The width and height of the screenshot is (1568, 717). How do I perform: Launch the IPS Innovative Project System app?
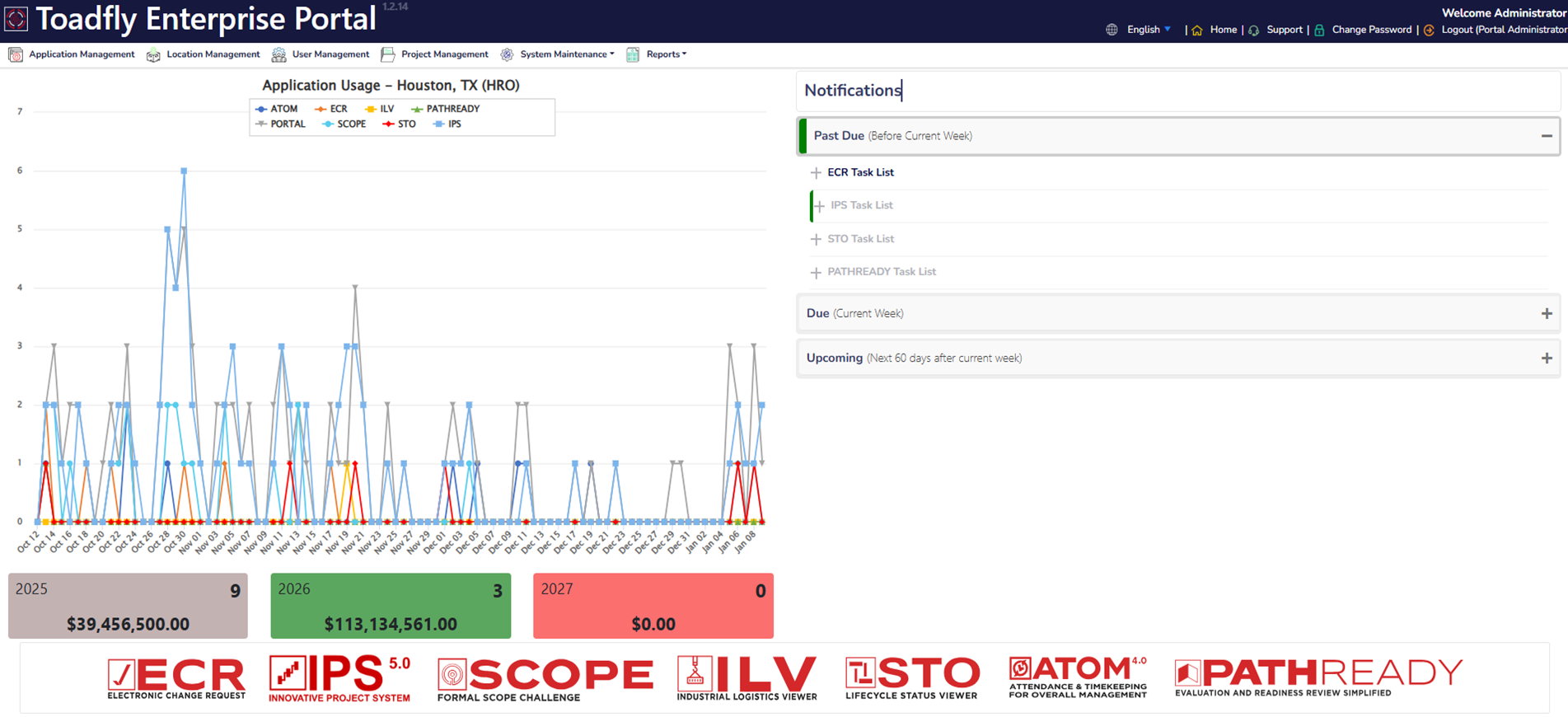(x=339, y=677)
